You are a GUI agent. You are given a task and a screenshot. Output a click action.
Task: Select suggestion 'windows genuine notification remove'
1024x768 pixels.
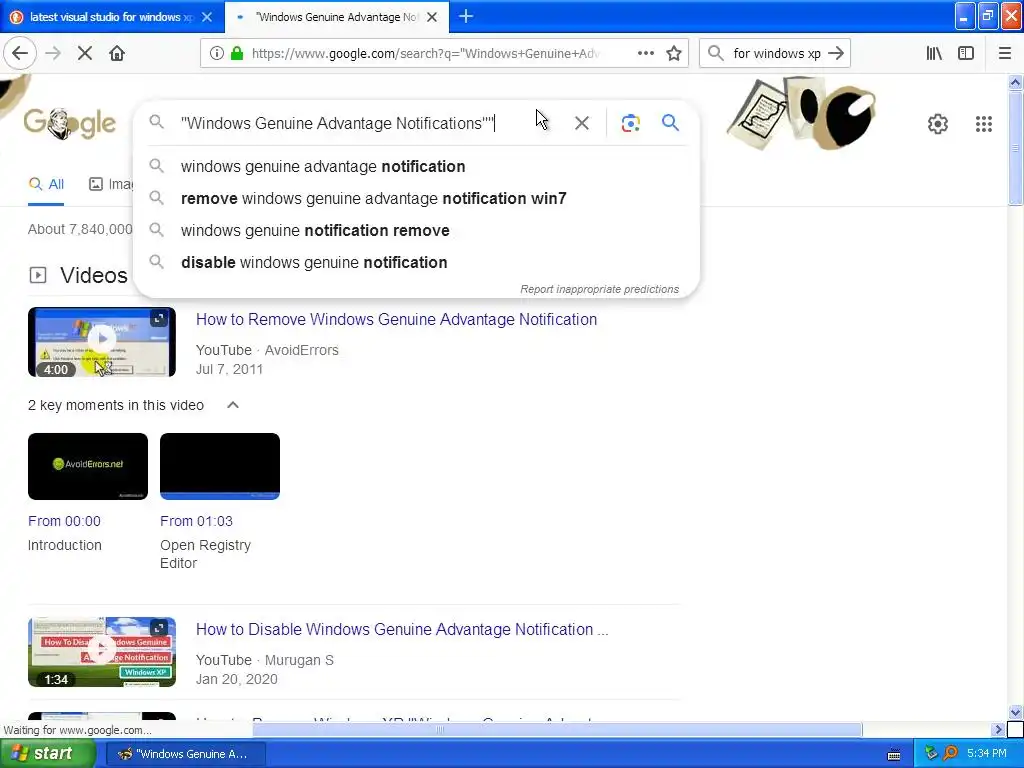click(x=415, y=231)
